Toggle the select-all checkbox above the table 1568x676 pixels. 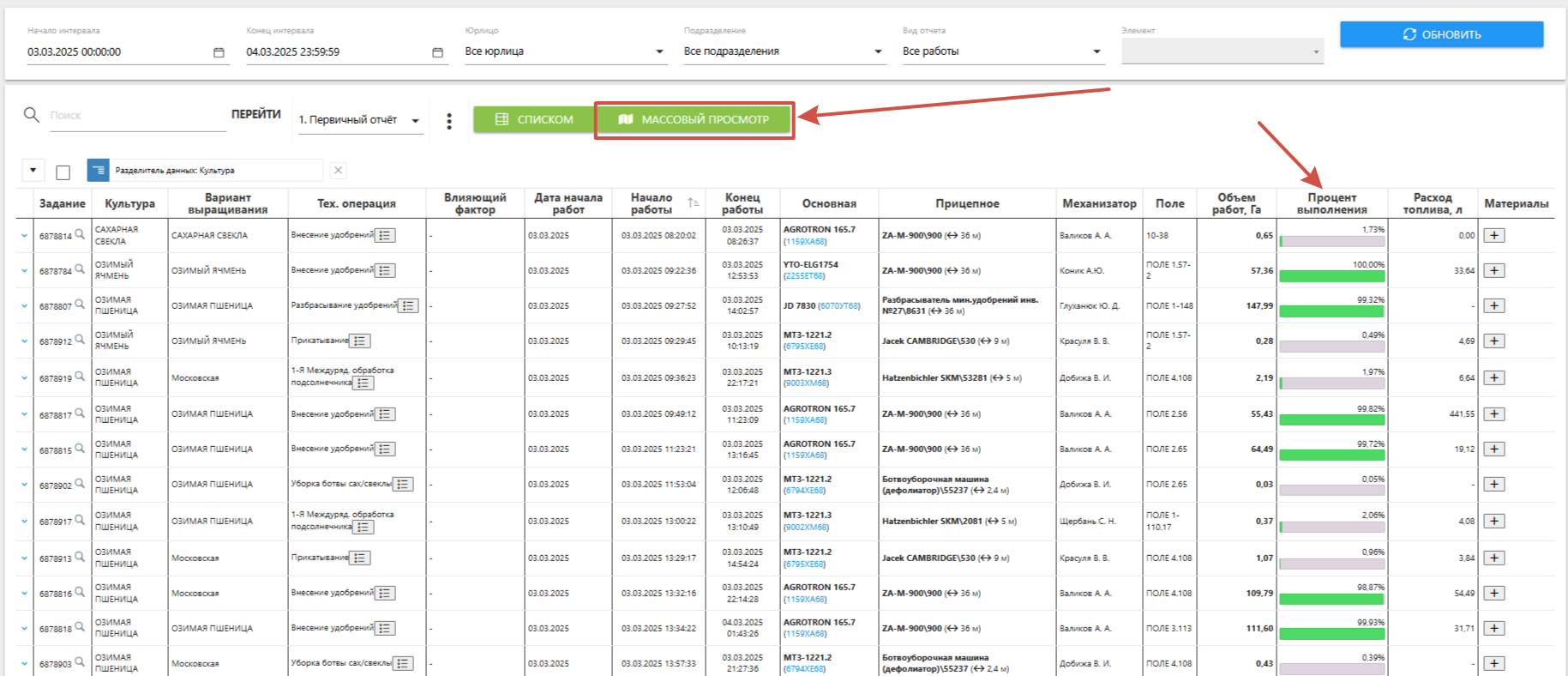[x=63, y=172]
